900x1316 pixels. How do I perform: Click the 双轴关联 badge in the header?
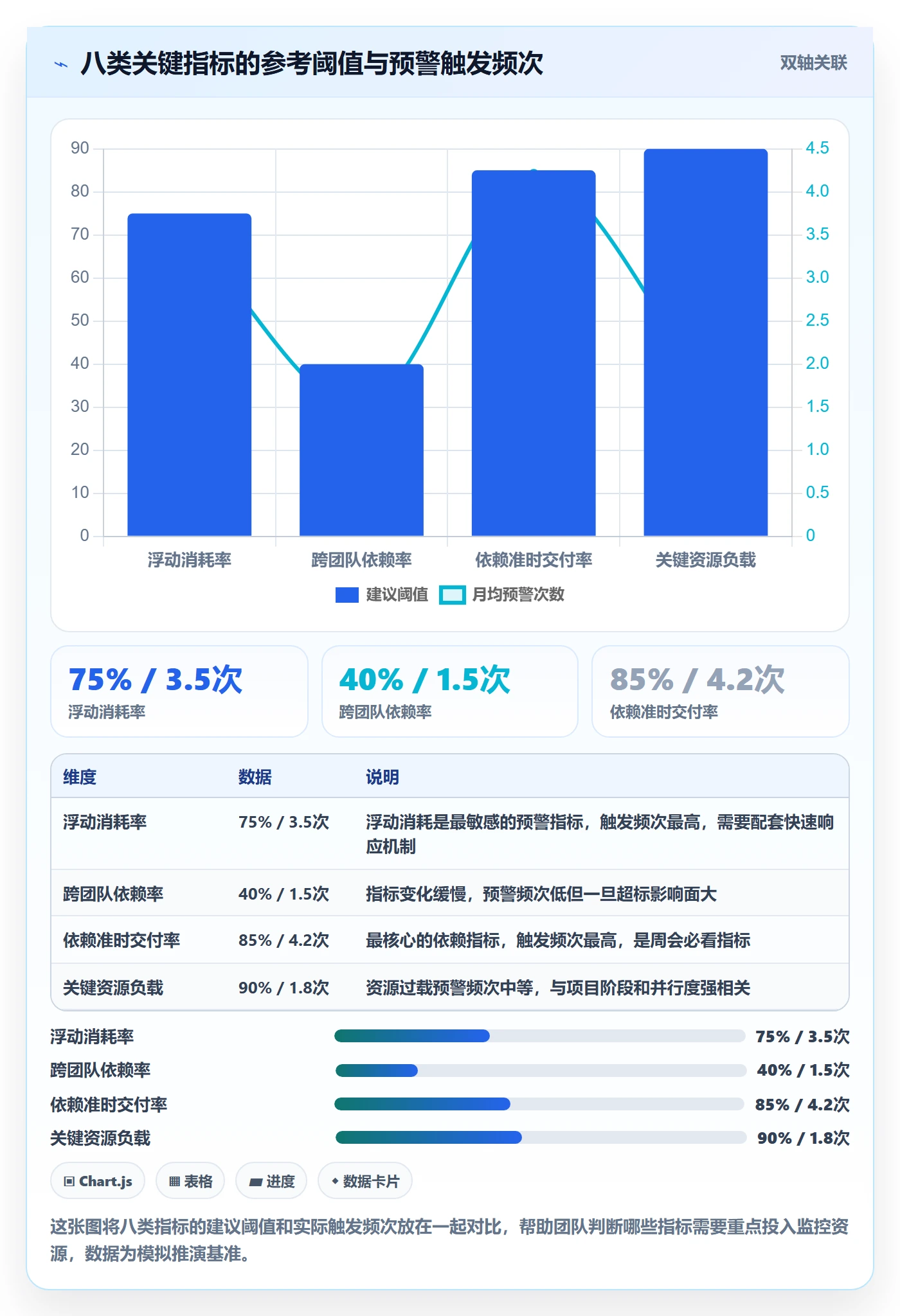click(813, 63)
